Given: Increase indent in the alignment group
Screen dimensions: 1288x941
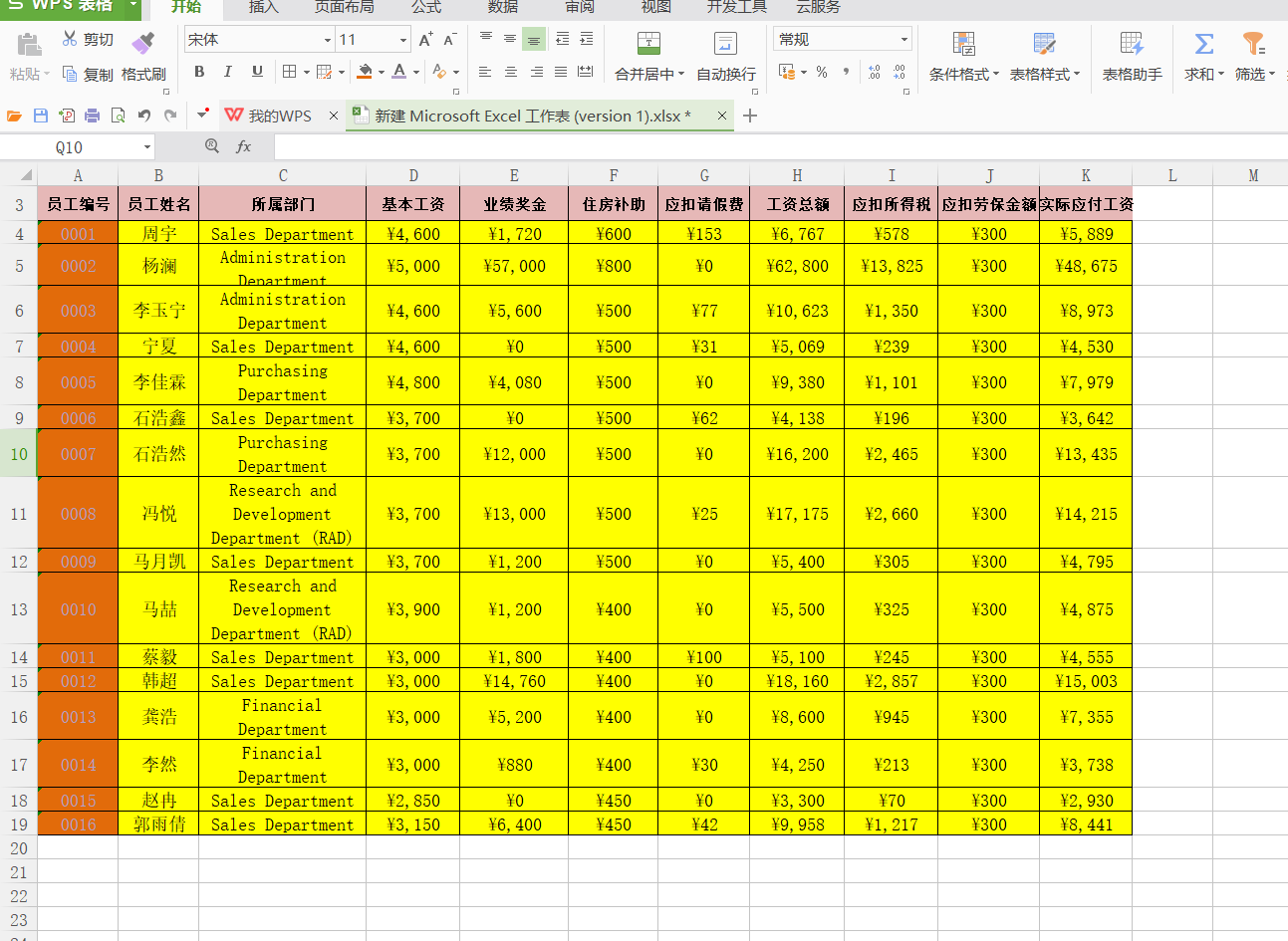Looking at the screenshot, I should [x=587, y=39].
